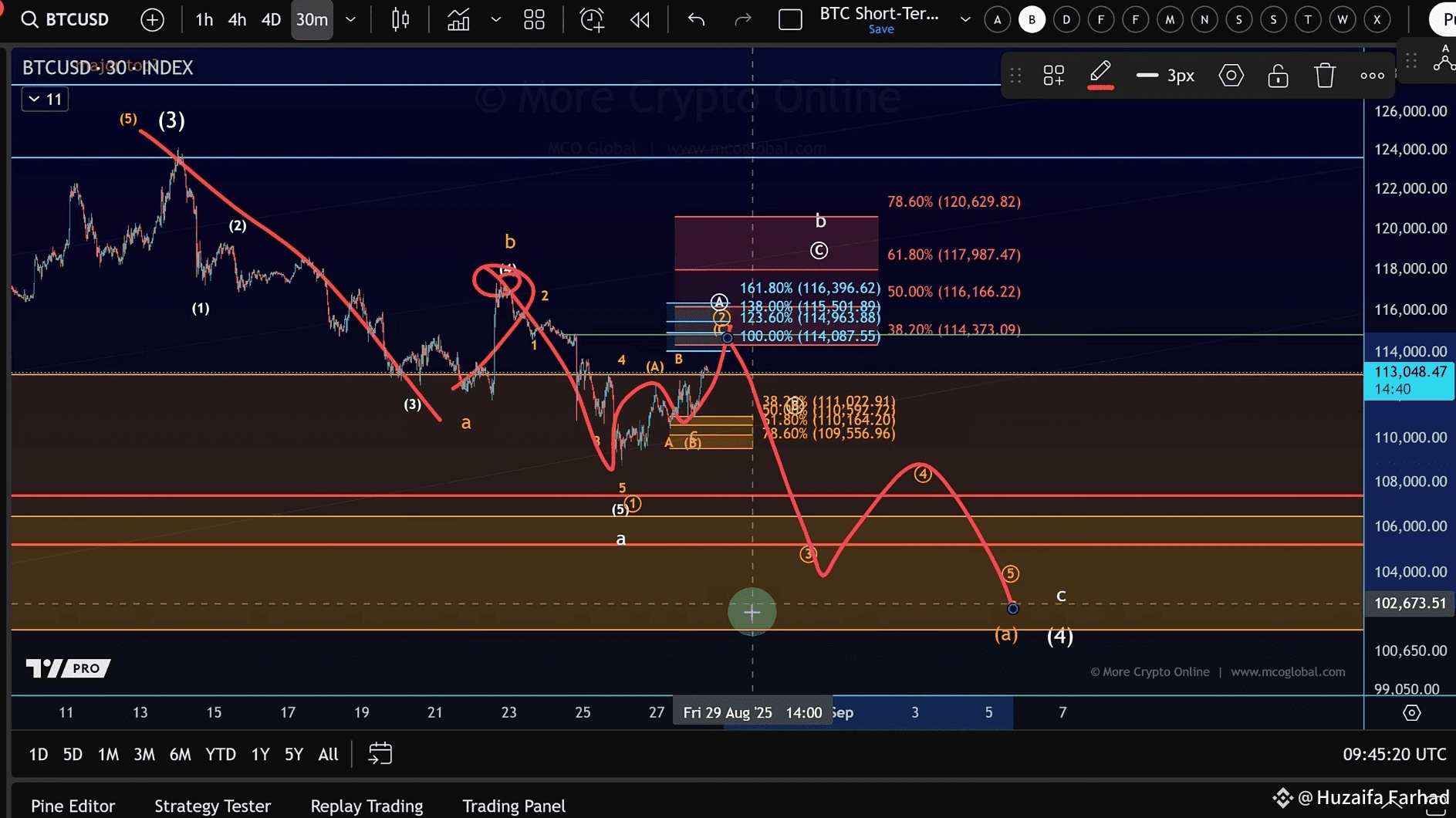Open the indicator templates grid

534,19
